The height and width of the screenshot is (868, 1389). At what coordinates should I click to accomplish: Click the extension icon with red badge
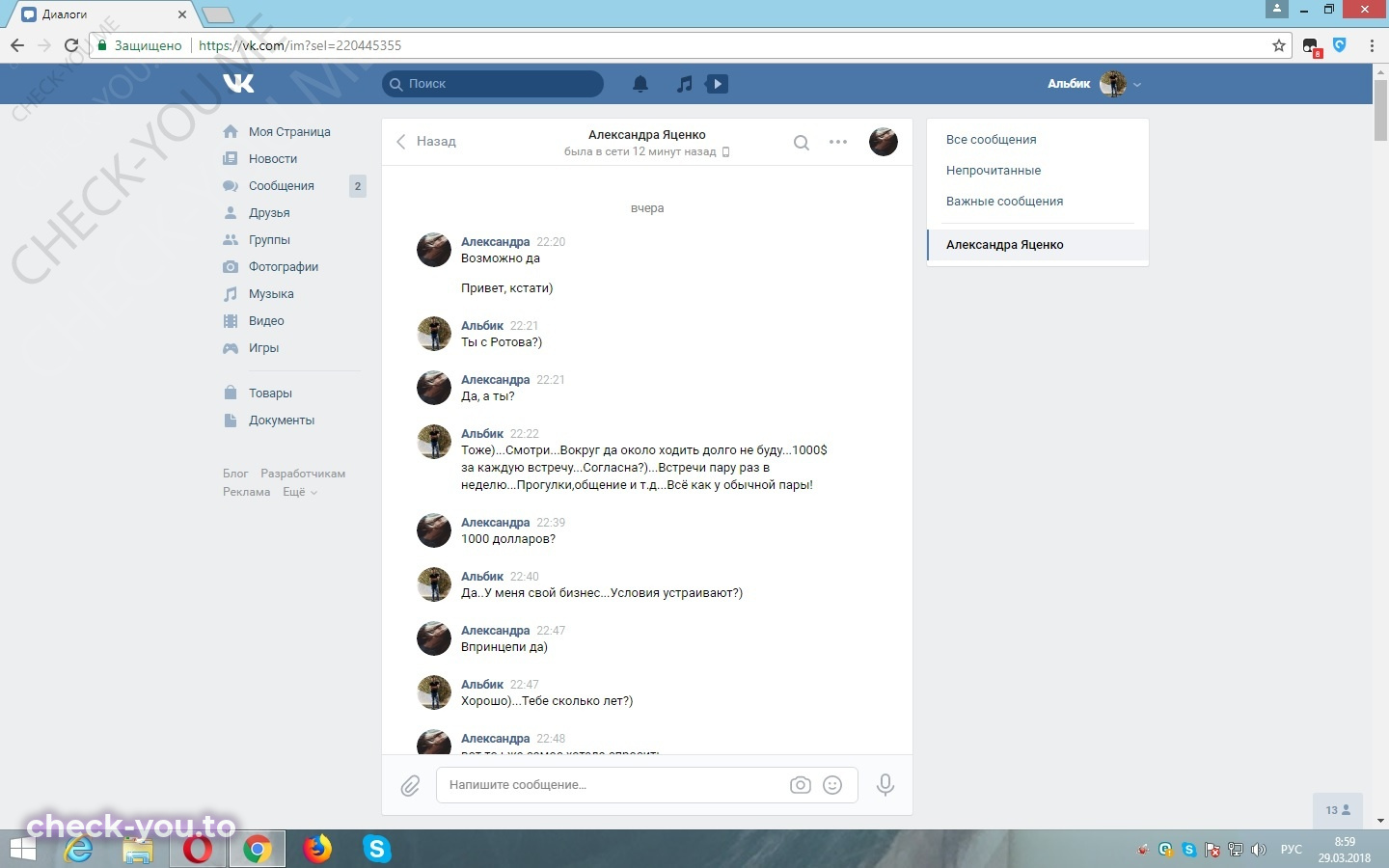[1311, 46]
